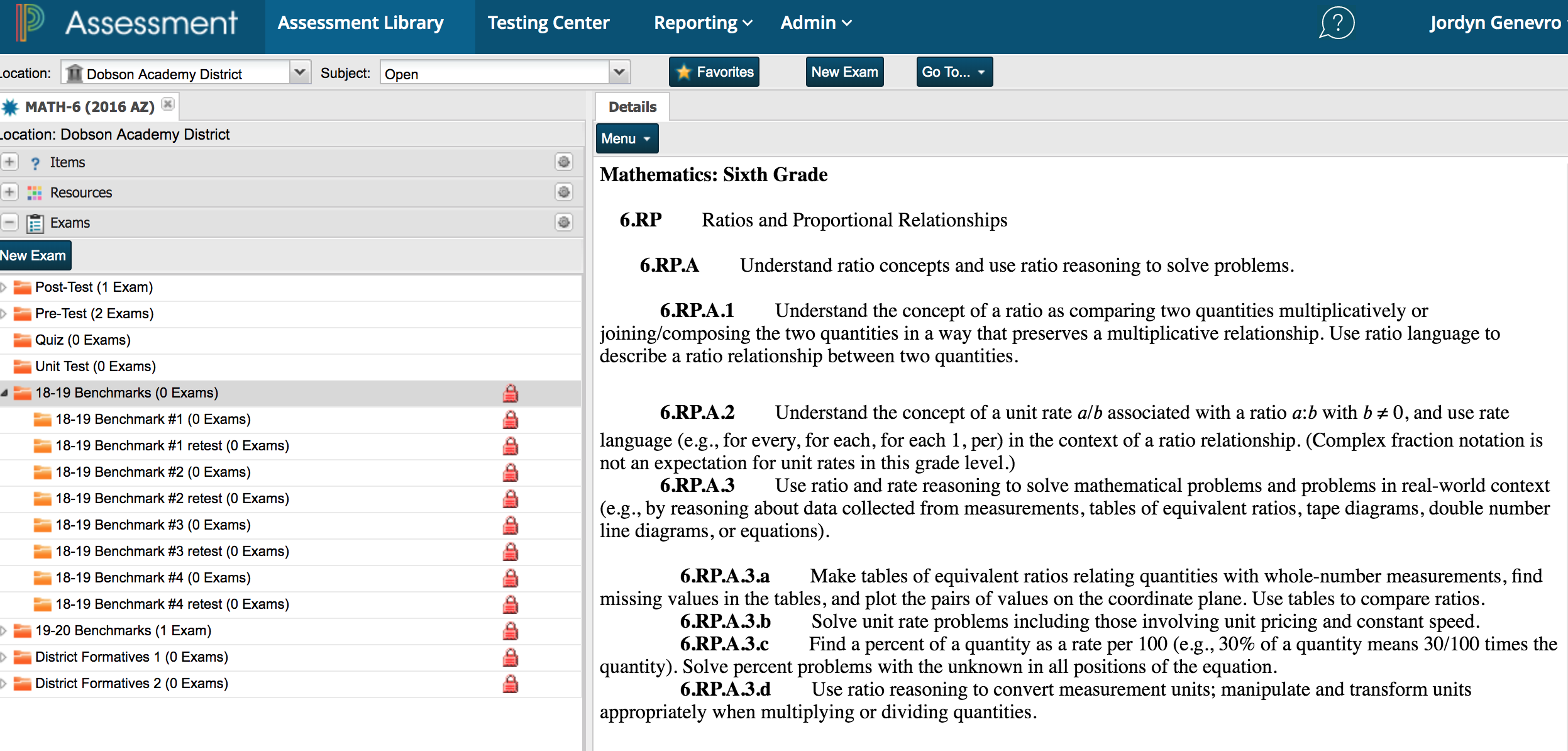Click the Favorites button
Image resolution: width=1568 pixels, height=751 pixels.
pos(714,72)
